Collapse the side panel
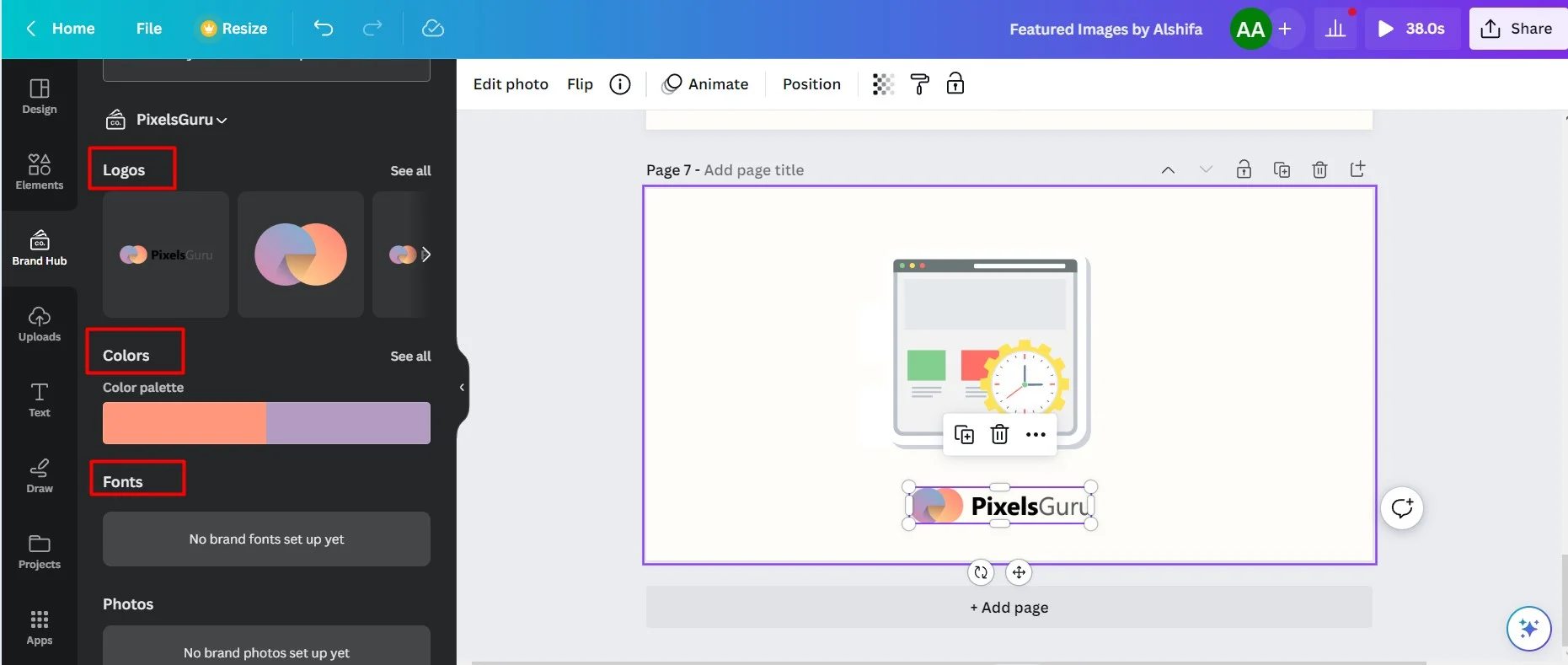Viewport: 1568px width, 665px height. pyautogui.click(x=462, y=388)
